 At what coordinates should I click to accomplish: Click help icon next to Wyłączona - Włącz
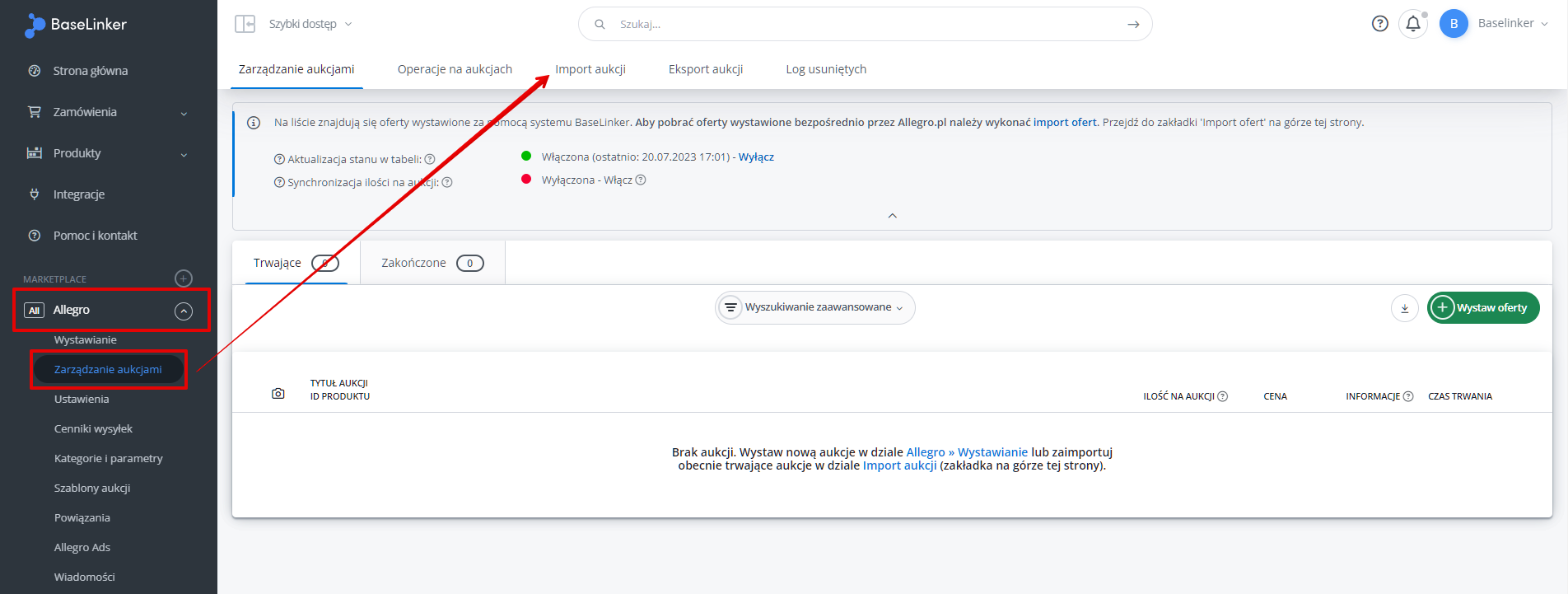point(641,180)
